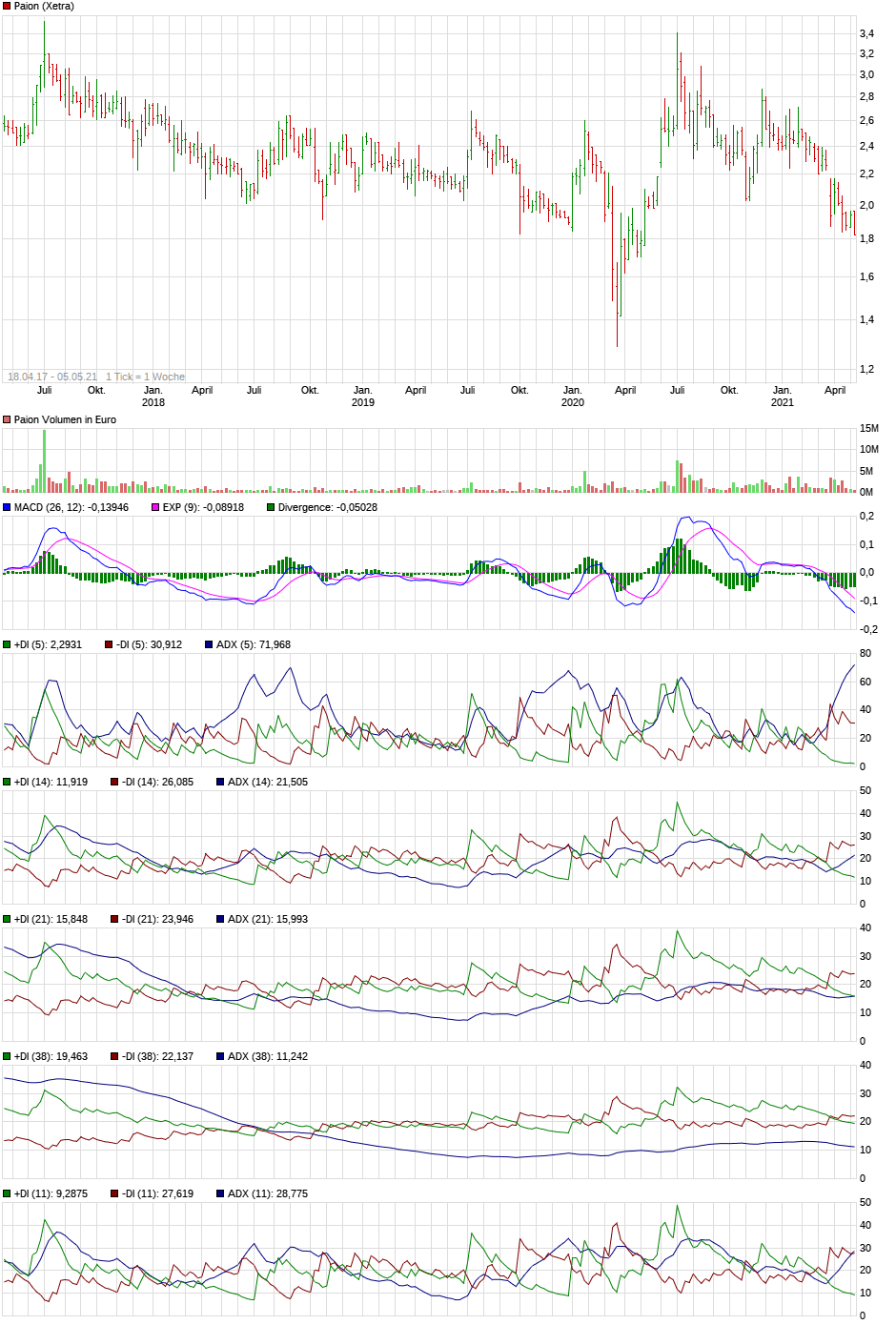Click the -0,2 MACD axis value
Image resolution: width=896 pixels, height=1325 pixels.
[868, 630]
